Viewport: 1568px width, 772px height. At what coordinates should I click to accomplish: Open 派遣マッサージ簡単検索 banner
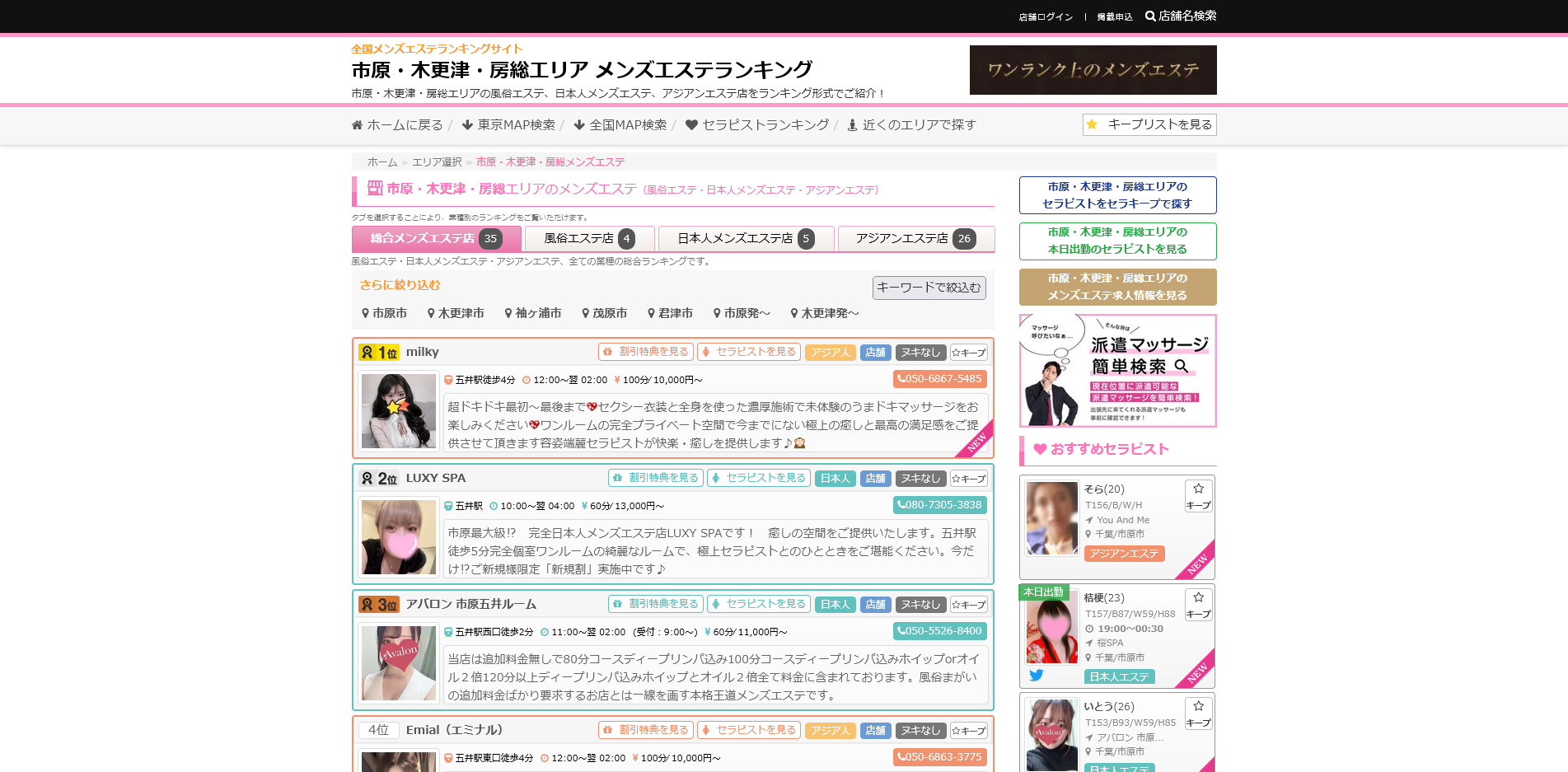(1117, 371)
